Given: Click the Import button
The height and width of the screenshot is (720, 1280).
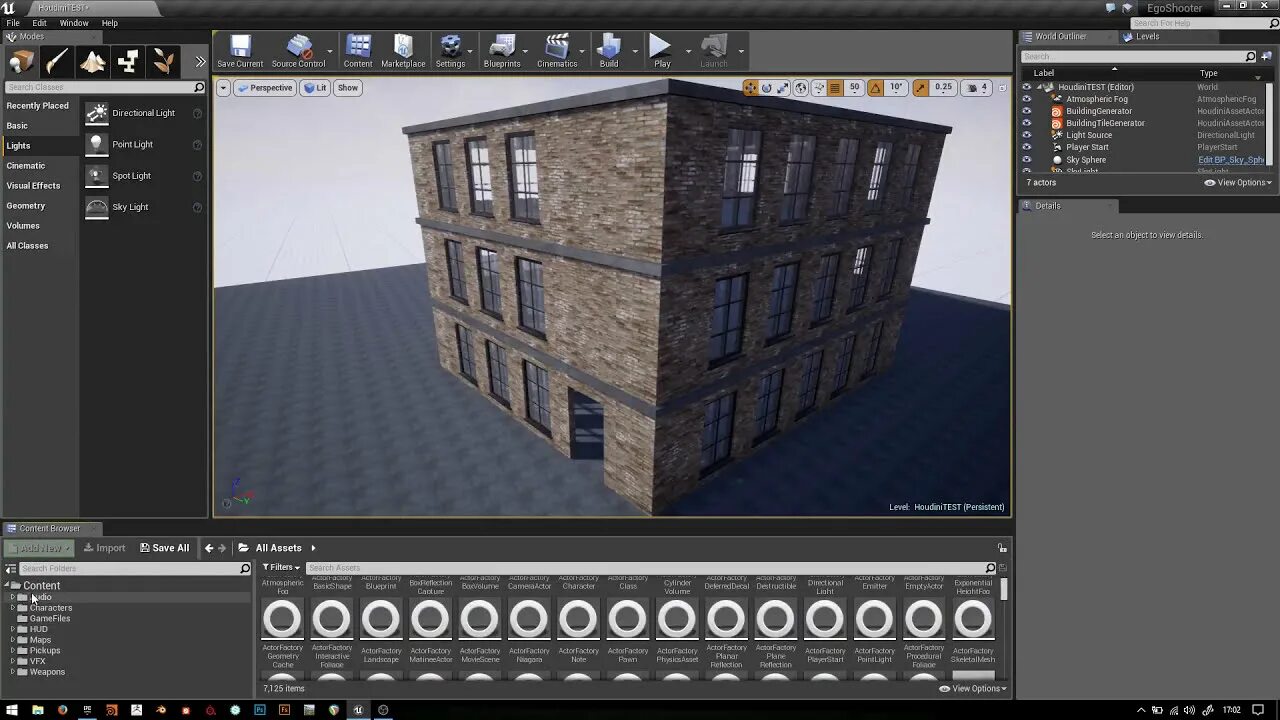Looking at the screenshot, I should pyautogui.click(x=104, y=548).
